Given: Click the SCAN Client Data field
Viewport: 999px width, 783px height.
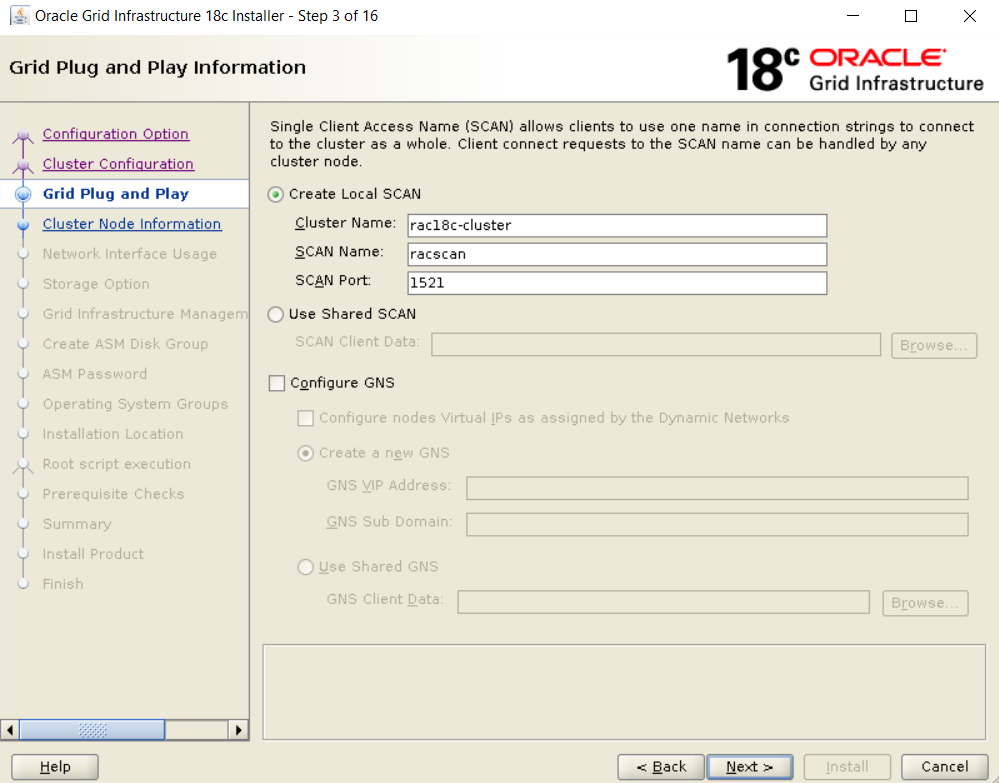Looking at the screenshot, I should [656, 345].
